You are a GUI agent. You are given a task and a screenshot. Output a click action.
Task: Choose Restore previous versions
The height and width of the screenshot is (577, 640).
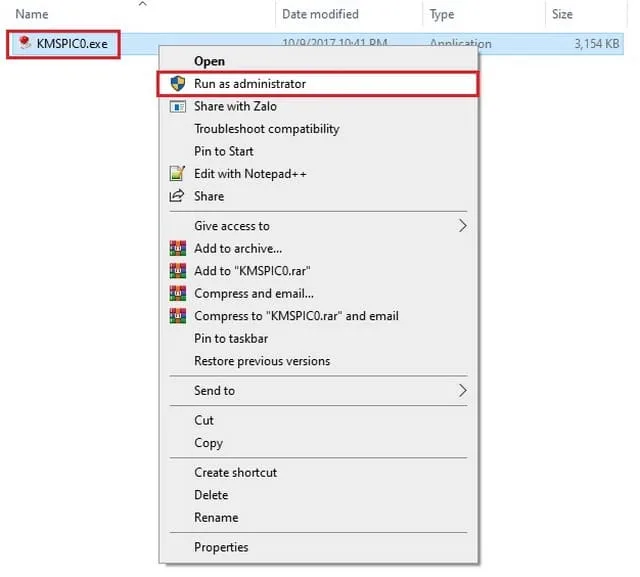point(262,361)
